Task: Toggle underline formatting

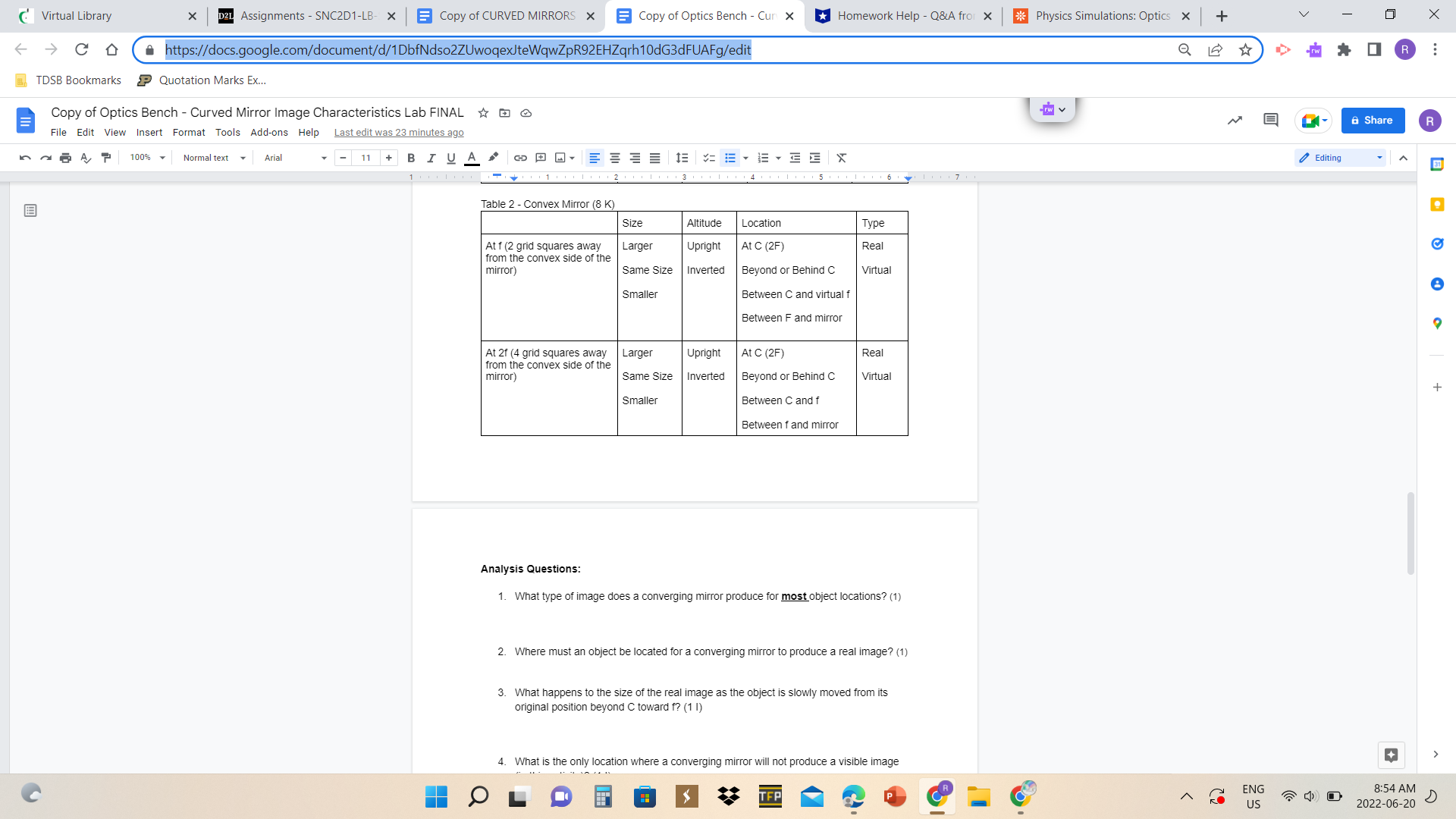Action: click(450, 158)
